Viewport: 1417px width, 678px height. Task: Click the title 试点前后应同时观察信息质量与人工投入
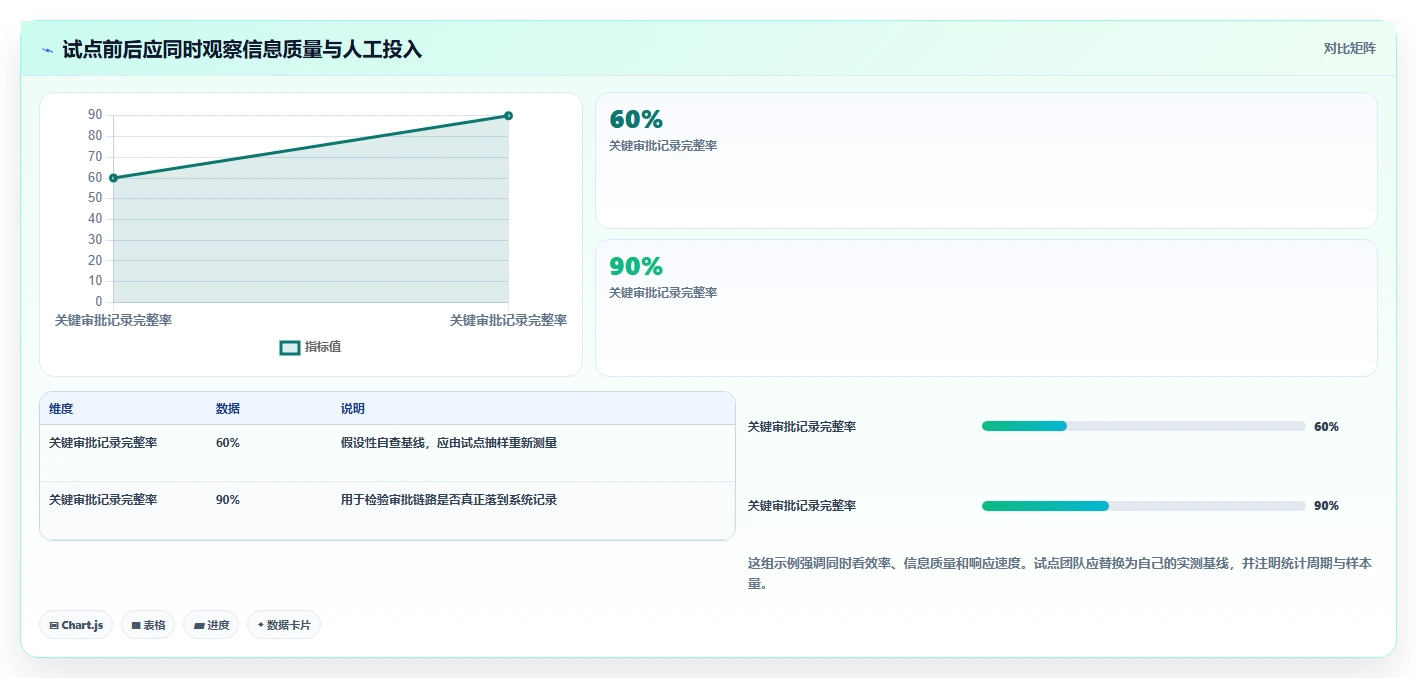242,49
